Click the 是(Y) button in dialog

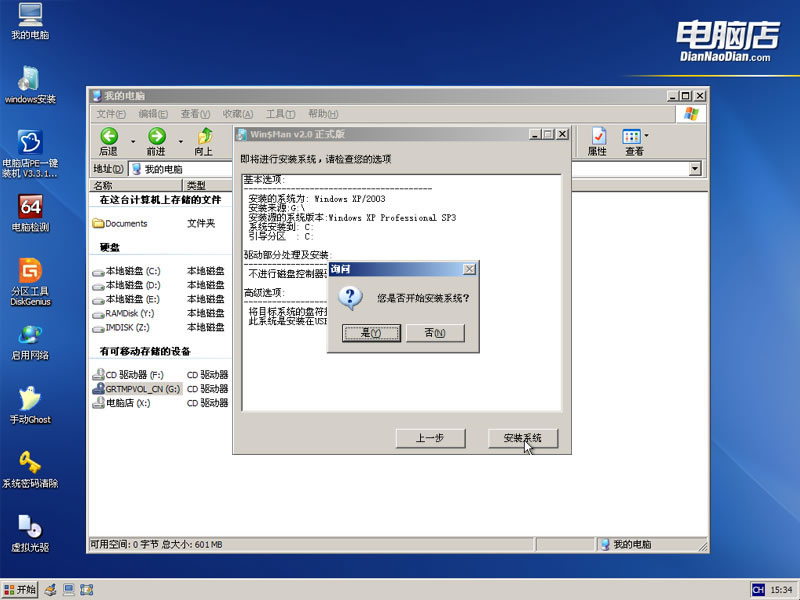[x=371, y=333]
